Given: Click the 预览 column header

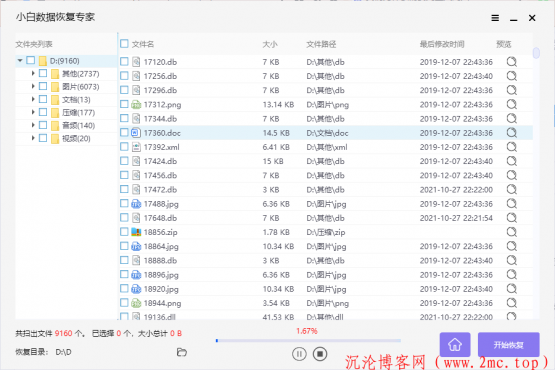Looking at the screenshot, I should [504, 44].
